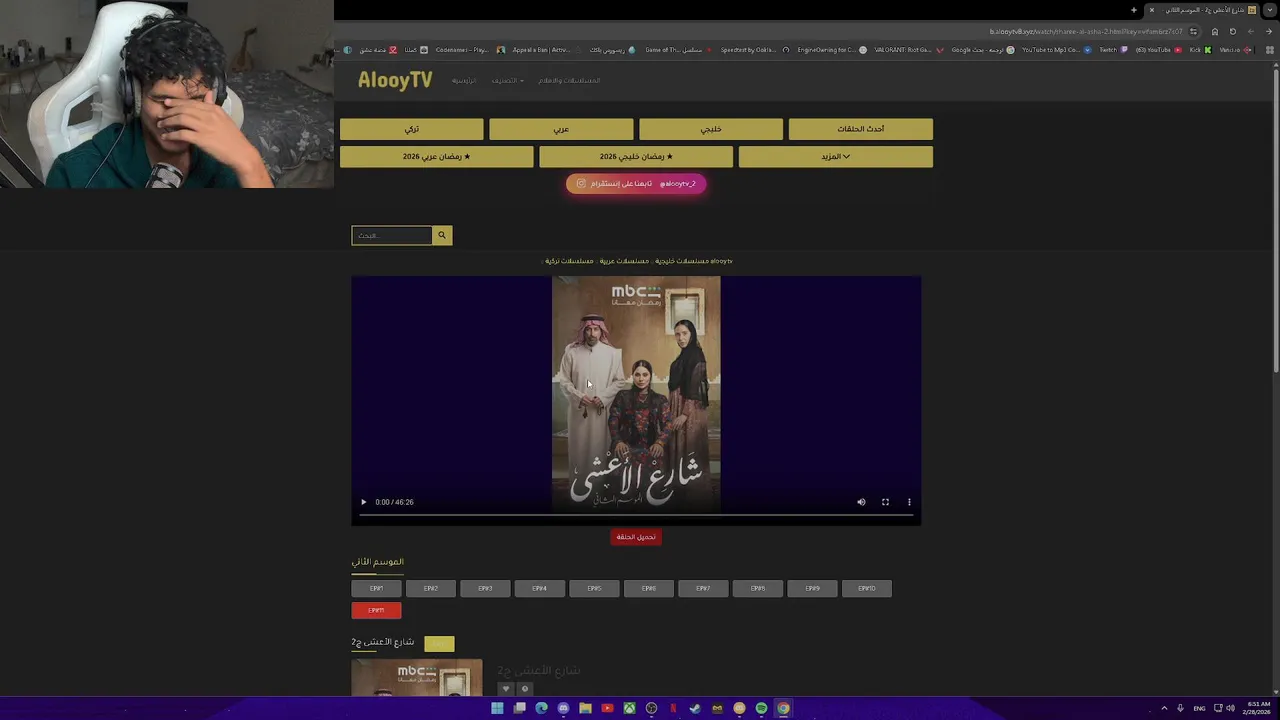Seek along the video progress bar
This screenshot has width=1280, height=720.
click(x=636, y=515)
